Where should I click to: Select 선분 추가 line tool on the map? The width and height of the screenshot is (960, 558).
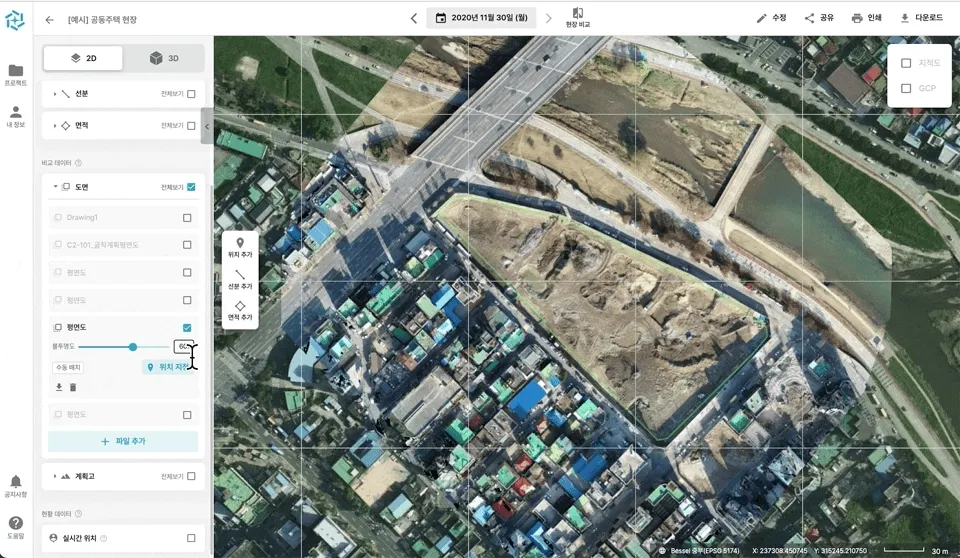coord(240,279)
